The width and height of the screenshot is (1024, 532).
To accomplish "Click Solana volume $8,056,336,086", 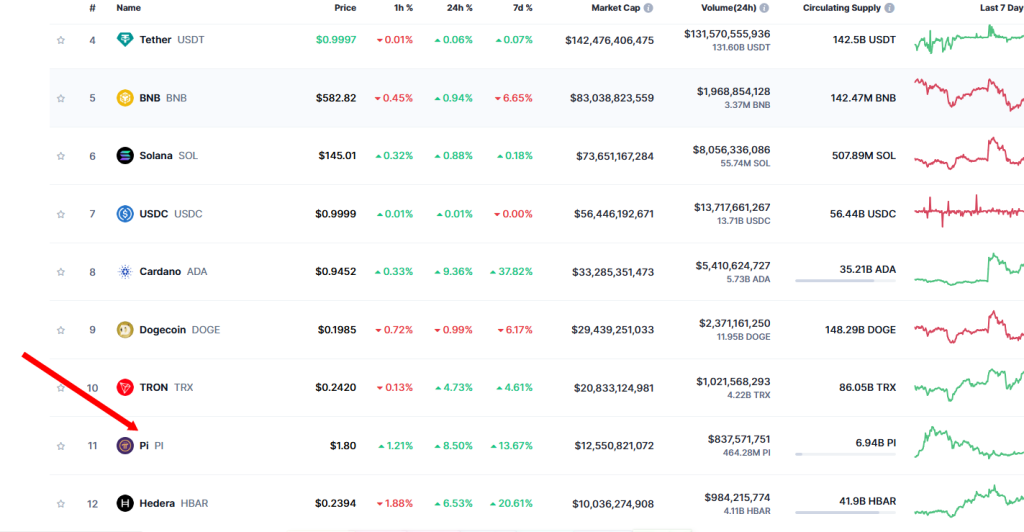I will point(731,150).
